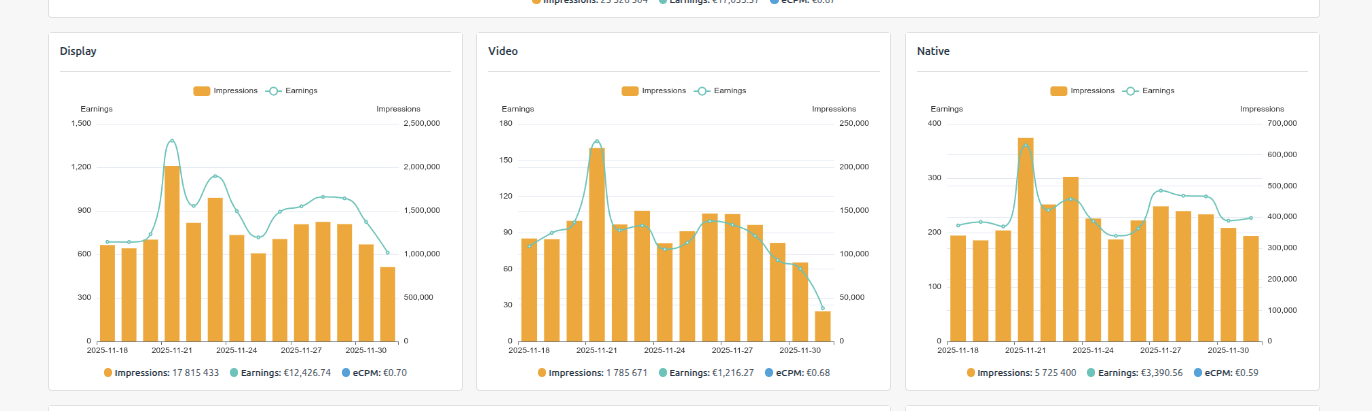
Task: Toggle Impressions legend in Display chart
Action: click(226, 91)
